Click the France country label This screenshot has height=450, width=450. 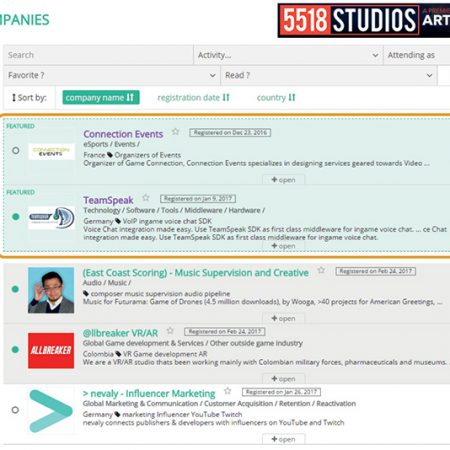[94, 155]
